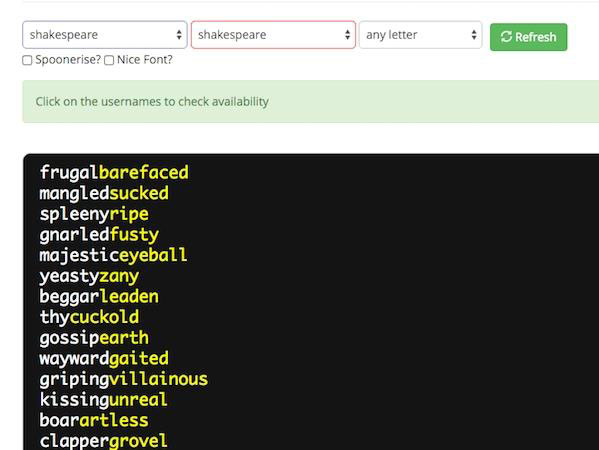The height and width of the screenshot is (450, 599).
Task: Toggle the Nice Font checkbox
Action: point(109,60)
